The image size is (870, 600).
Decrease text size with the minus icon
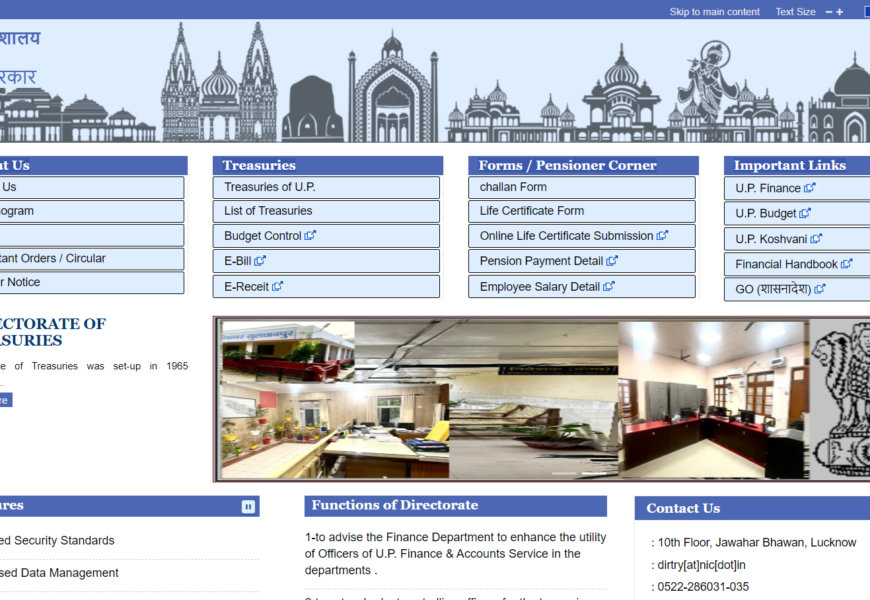click(x=827, y=12)
